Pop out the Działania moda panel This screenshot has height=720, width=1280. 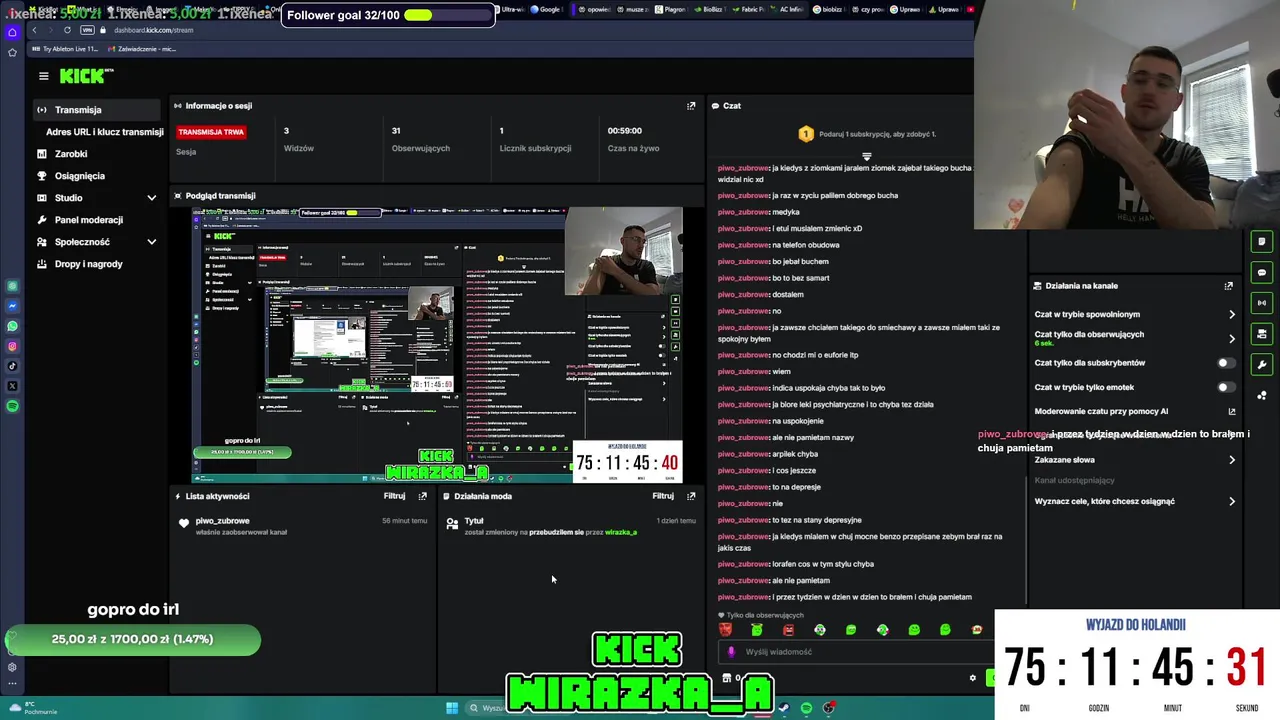[691, 496]
